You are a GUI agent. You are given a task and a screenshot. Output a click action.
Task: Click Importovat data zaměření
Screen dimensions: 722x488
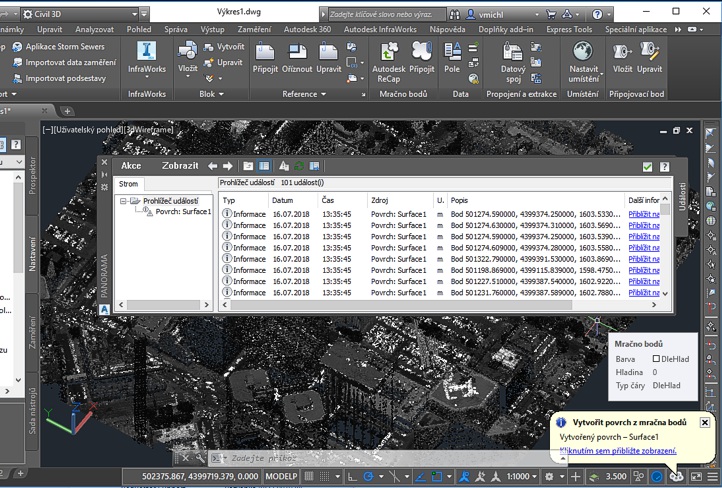point(64,62)
